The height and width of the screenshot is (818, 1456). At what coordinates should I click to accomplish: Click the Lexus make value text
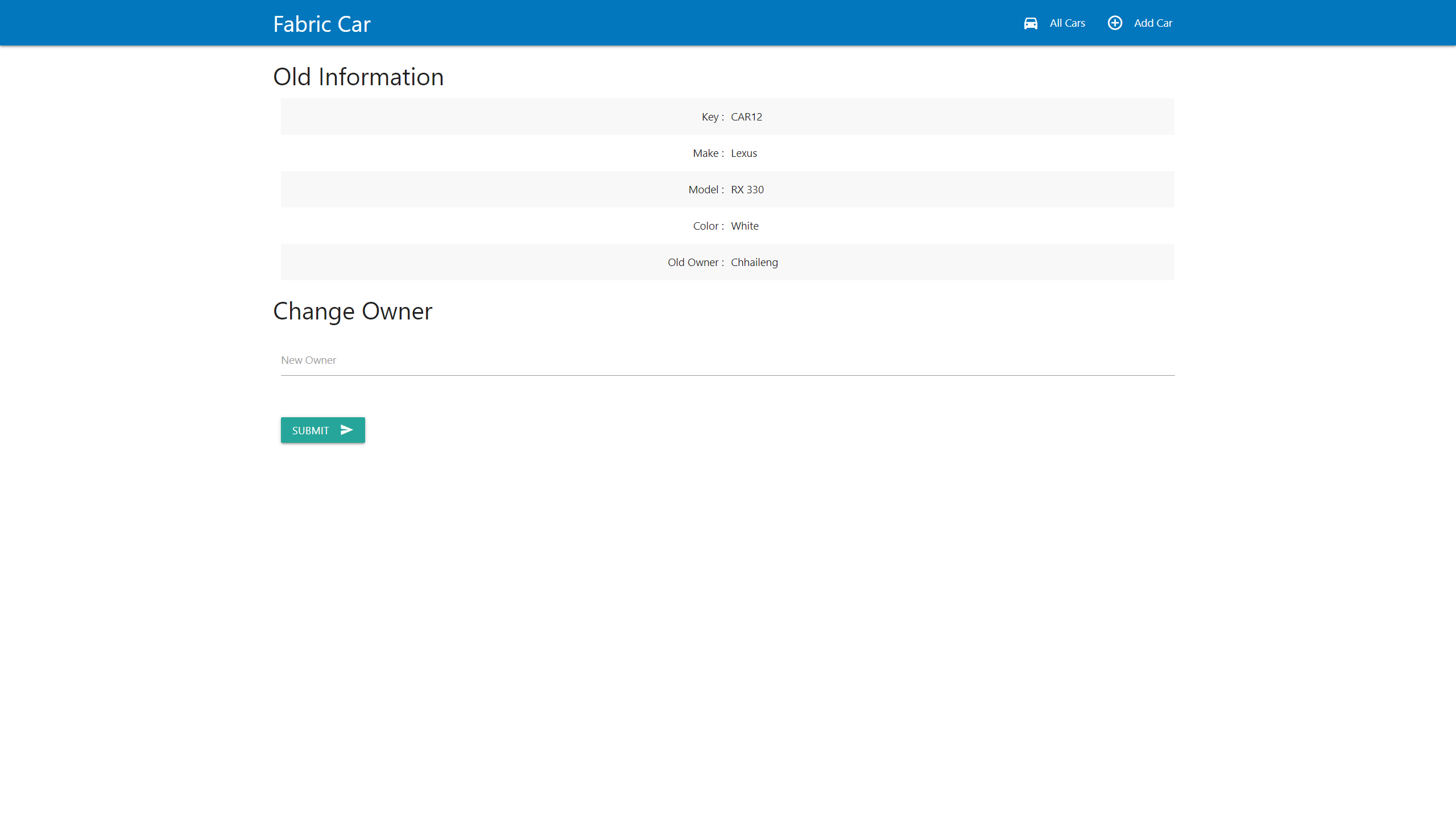click(743, 153)
